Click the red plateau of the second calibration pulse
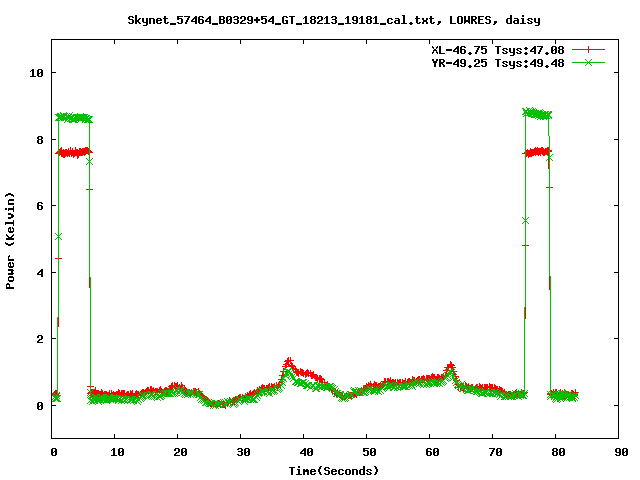 tap(537, 153)
